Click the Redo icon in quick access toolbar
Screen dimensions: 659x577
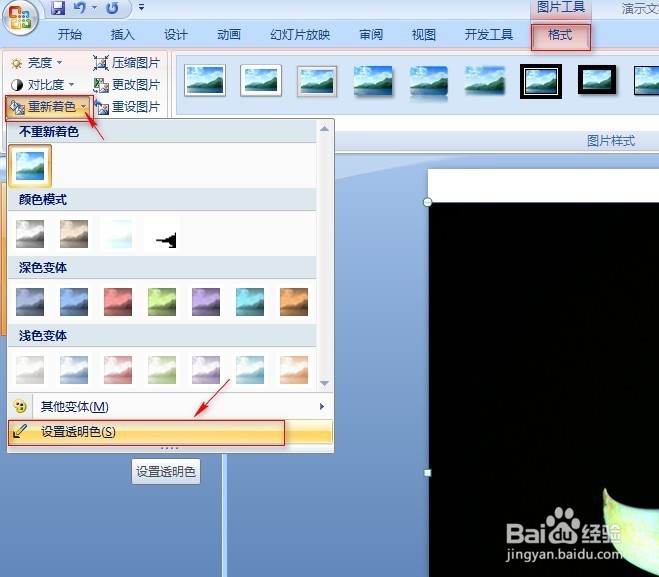click(112, 8)
